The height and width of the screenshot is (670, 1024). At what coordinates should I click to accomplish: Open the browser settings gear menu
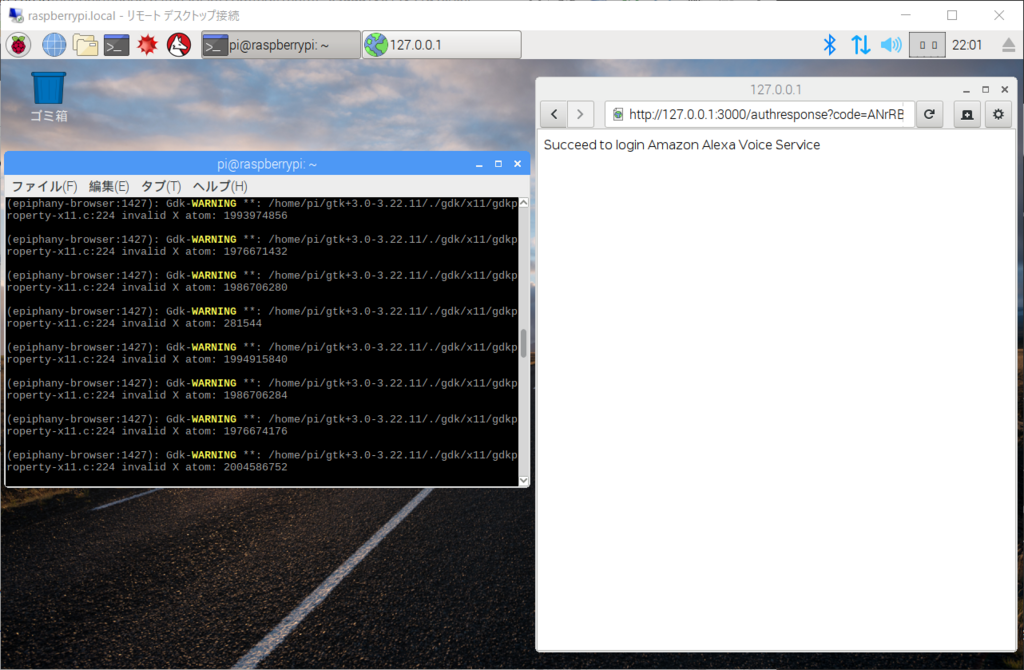(x=998, y=114)
